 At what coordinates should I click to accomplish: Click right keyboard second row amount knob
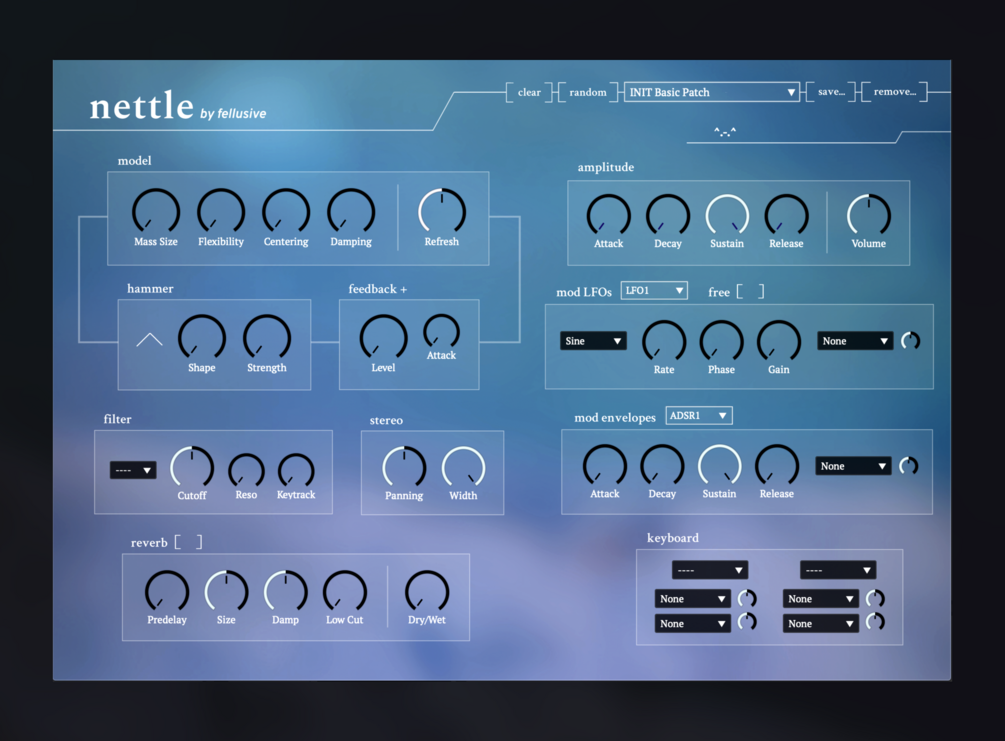pyautogui.click(x=875, y=622)
